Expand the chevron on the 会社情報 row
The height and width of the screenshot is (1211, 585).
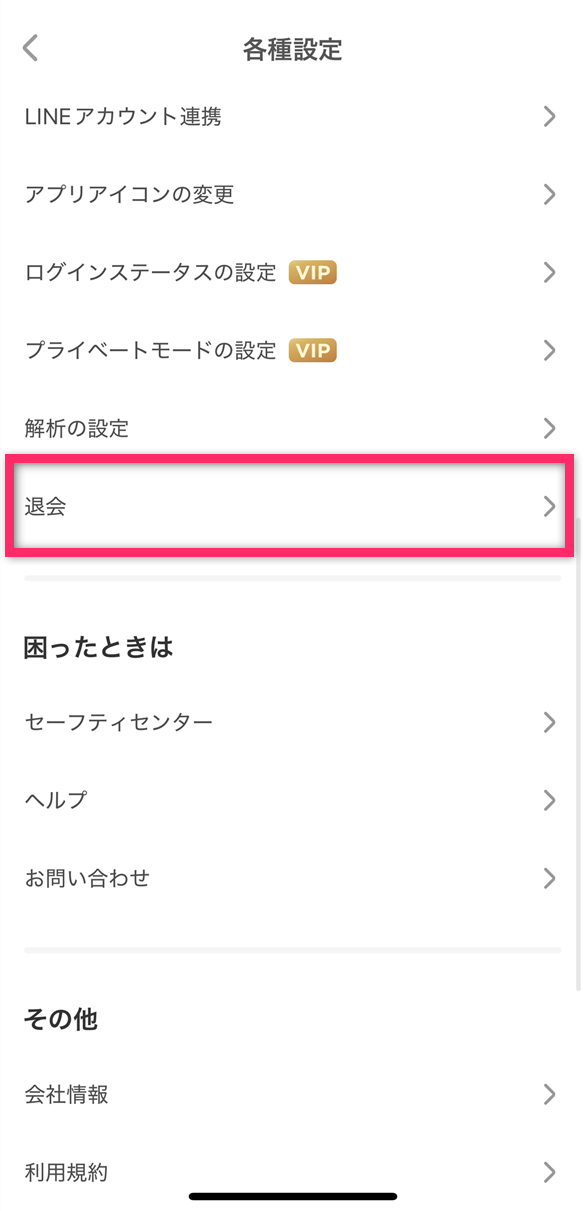pos(550,1094)
